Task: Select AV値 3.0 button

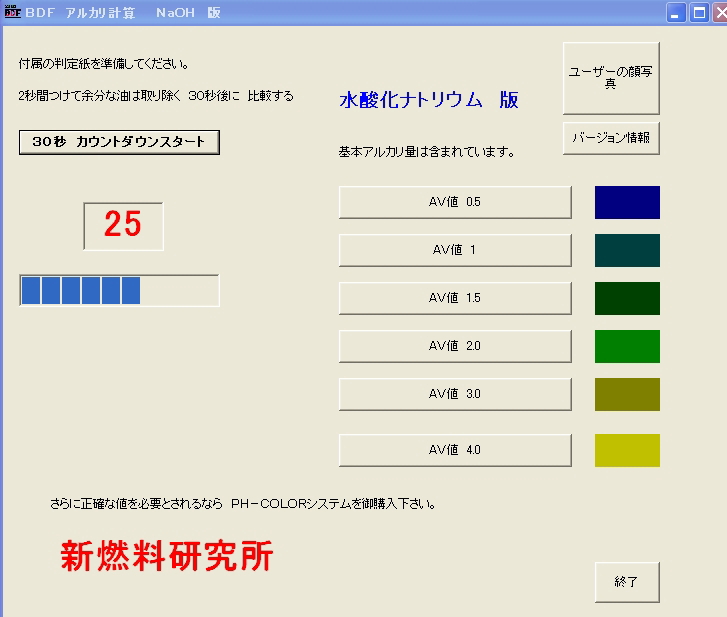Action: click(x=455, y=394)
